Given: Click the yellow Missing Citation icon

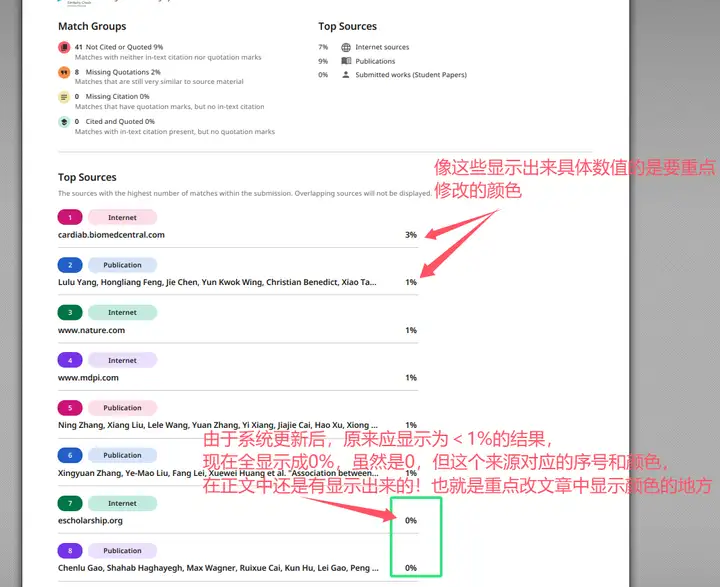Looking at the screenshot, I should 64,97.
